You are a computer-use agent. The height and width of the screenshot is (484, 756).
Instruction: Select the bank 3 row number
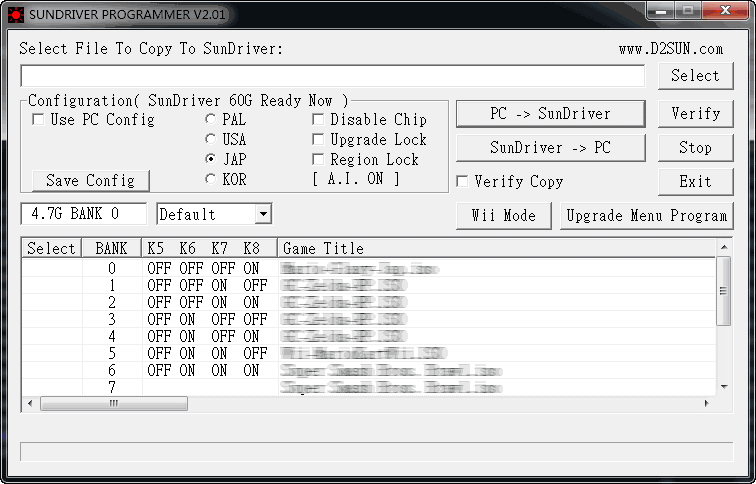[x=112, y=319]
